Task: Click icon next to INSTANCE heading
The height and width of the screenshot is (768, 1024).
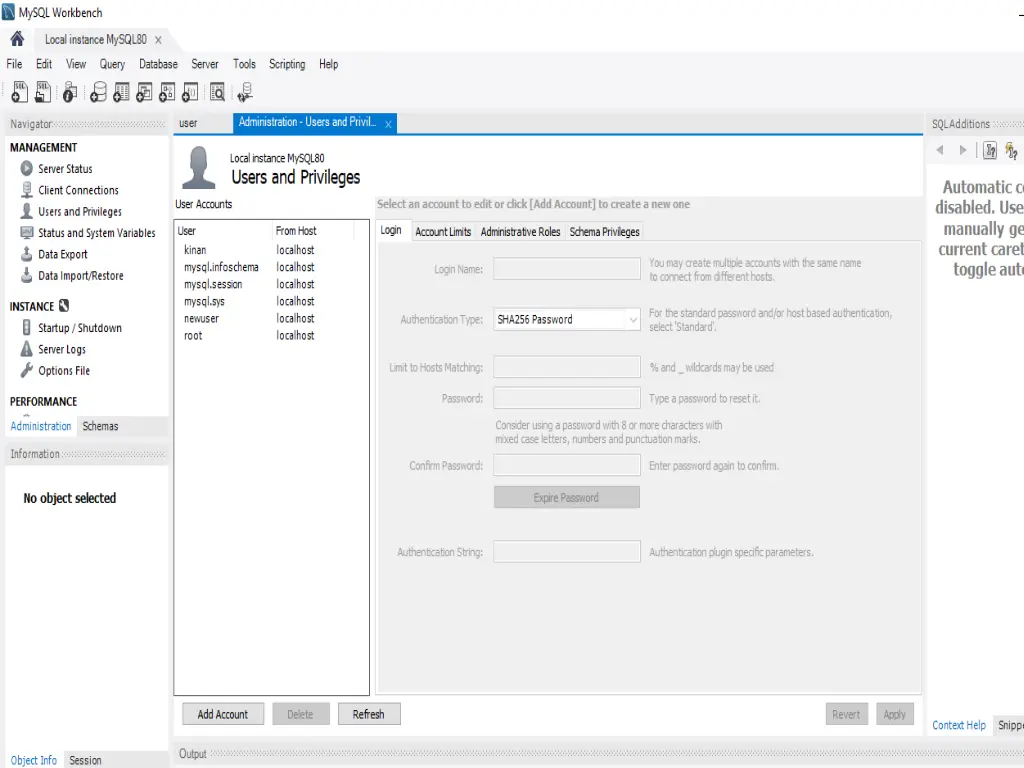Action: pyautogui.click(x=63, y=306)
